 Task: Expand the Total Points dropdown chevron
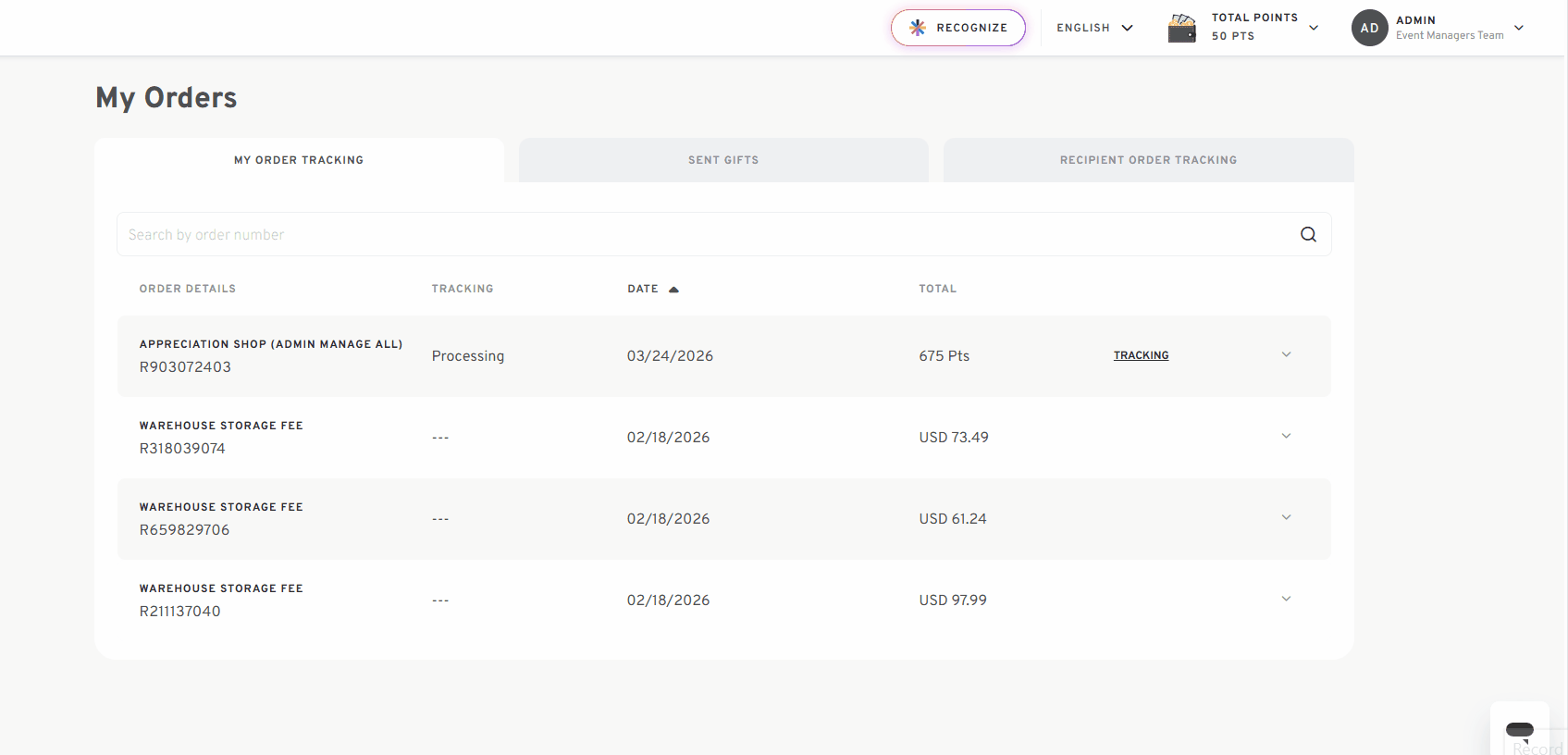tap(1314, 28)
